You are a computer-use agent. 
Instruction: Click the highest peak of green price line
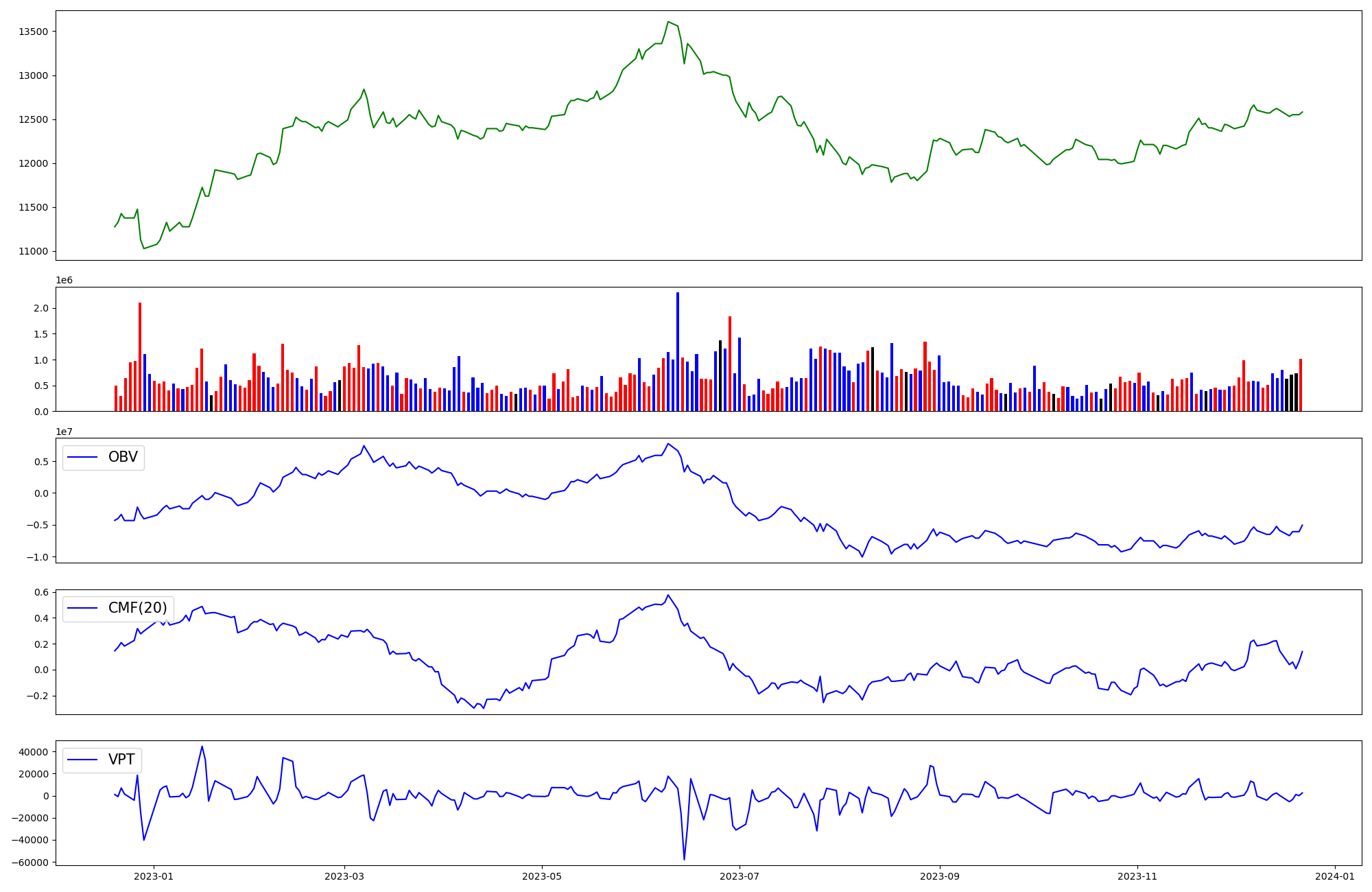(668, 22)
